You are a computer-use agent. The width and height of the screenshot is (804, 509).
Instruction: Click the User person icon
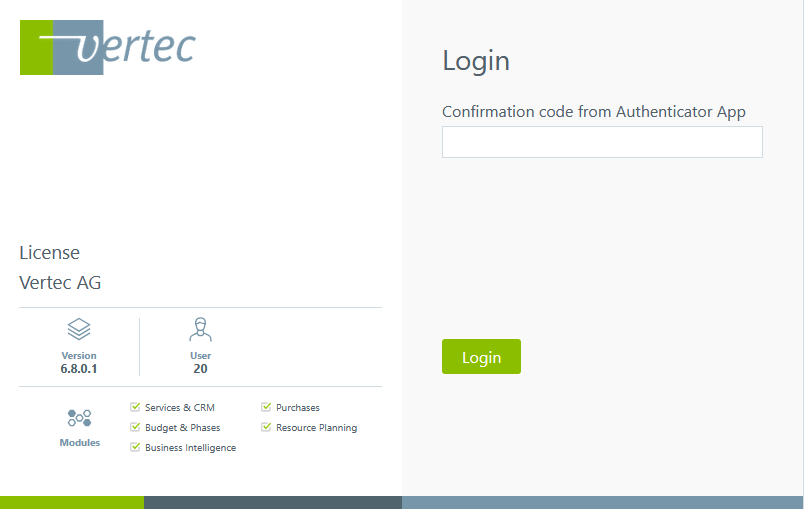201,329
